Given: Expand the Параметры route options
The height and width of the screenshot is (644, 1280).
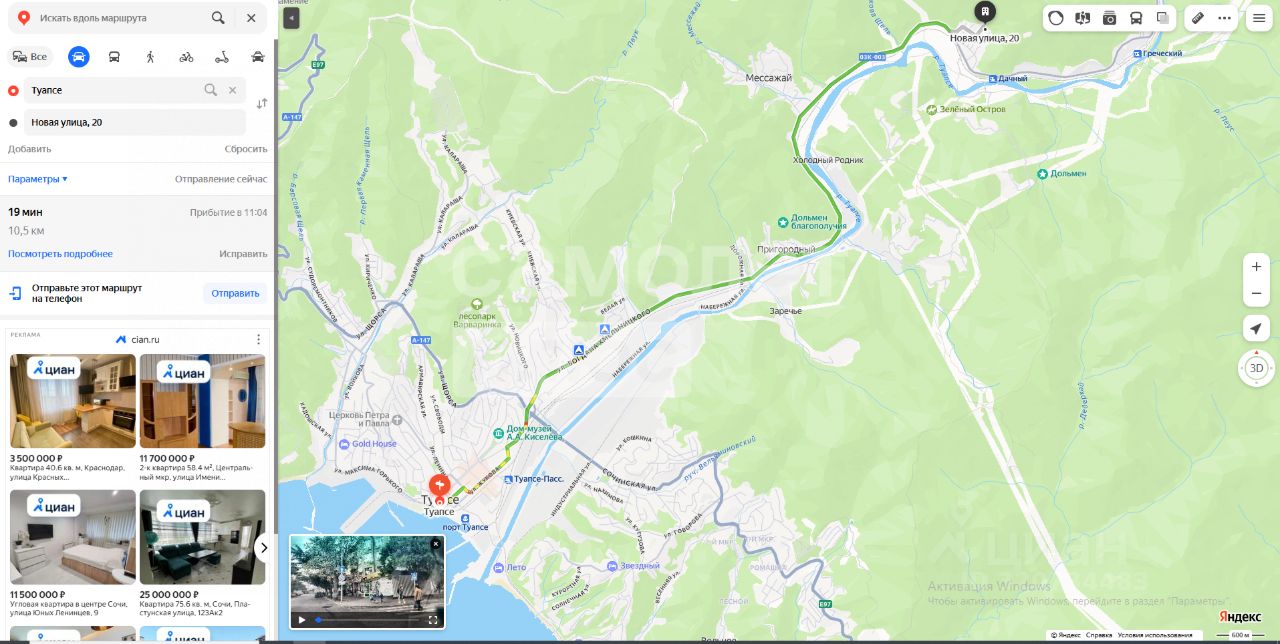Looking at the screenshot, I should click(38, 179).
